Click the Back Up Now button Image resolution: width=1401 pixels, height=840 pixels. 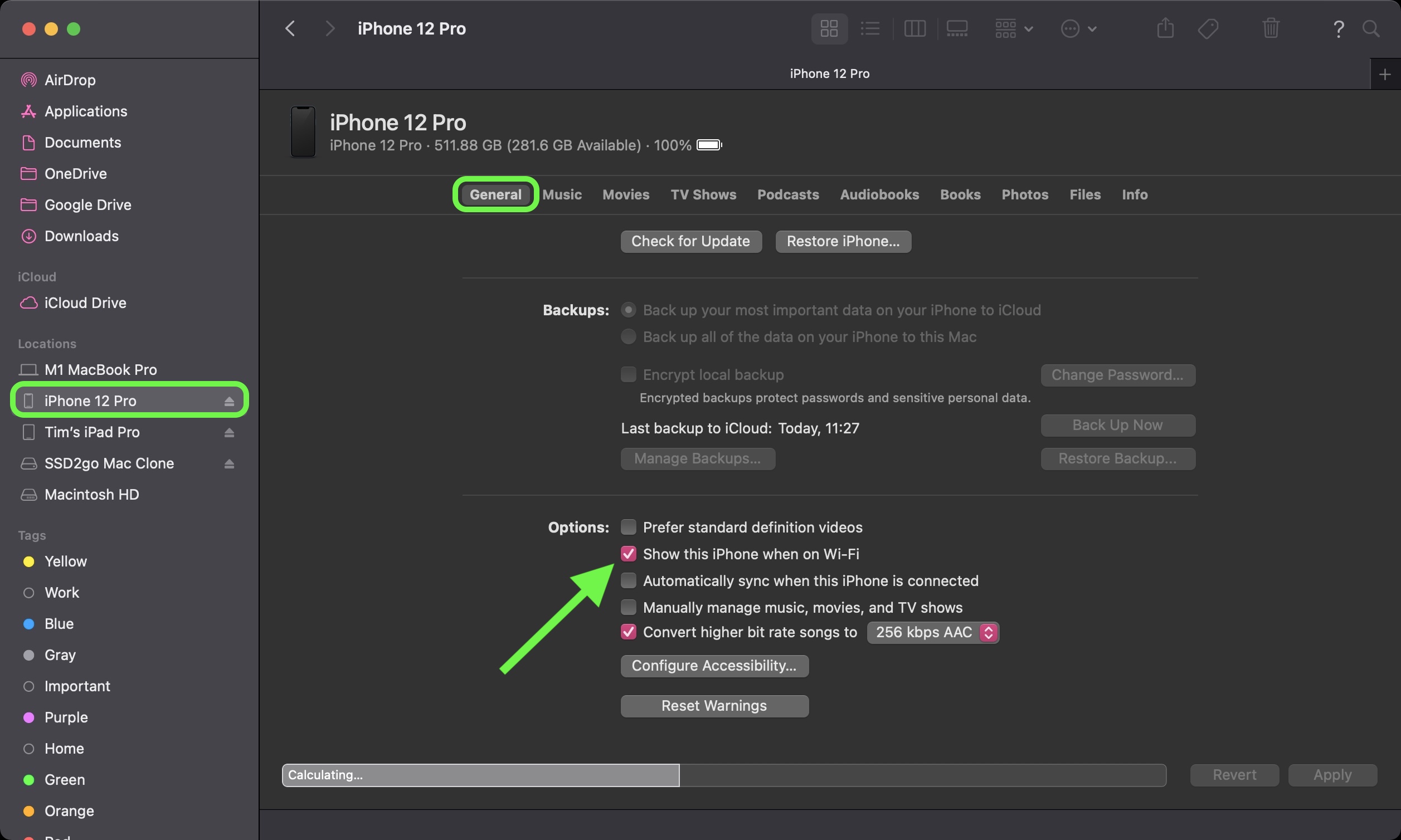pos(1116,425)
